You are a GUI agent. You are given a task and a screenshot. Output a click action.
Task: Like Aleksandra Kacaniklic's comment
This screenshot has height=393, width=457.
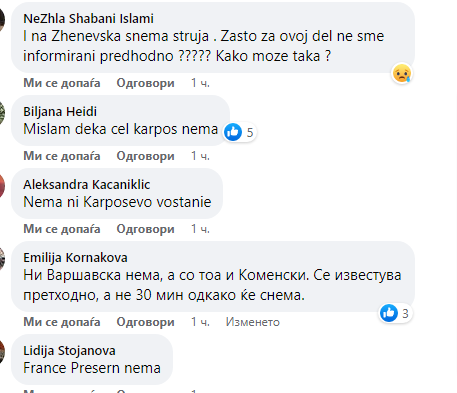pyautogui.click(x=62, y=229)
